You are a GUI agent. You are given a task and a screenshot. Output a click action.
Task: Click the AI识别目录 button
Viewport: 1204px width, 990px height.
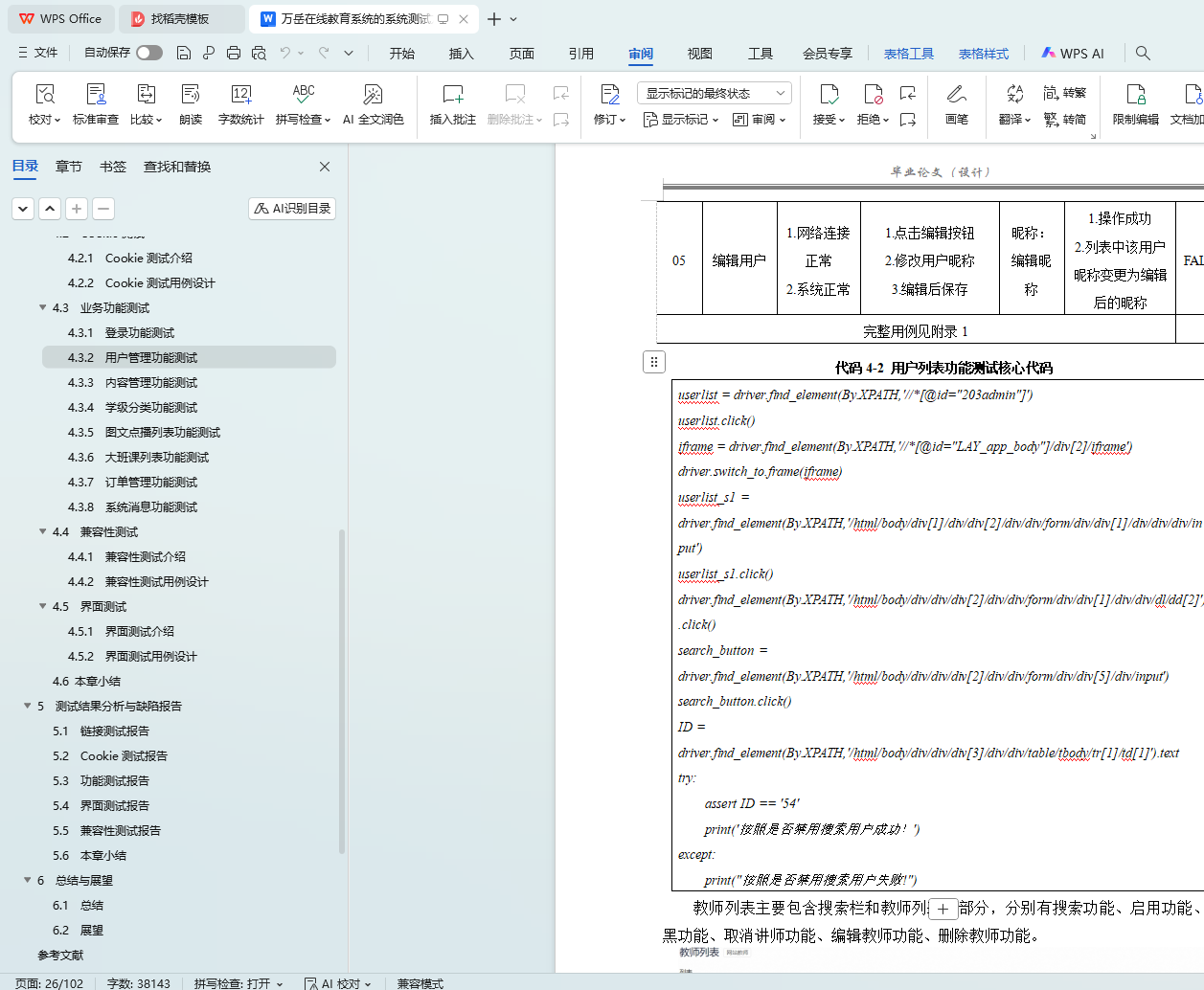click(x=292, y=209)
